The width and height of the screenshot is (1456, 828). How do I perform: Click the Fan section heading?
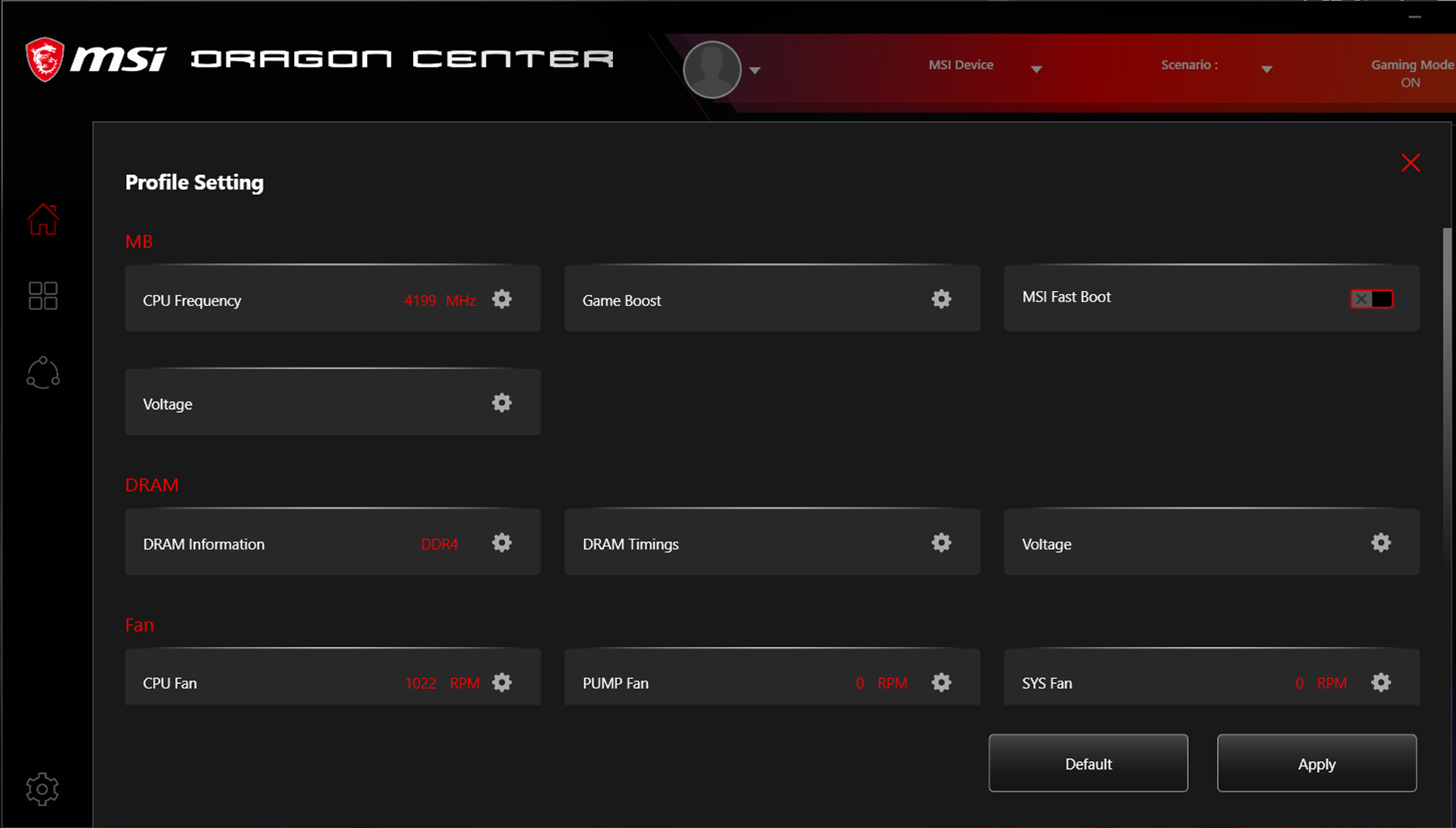click(x=139, y=625)
